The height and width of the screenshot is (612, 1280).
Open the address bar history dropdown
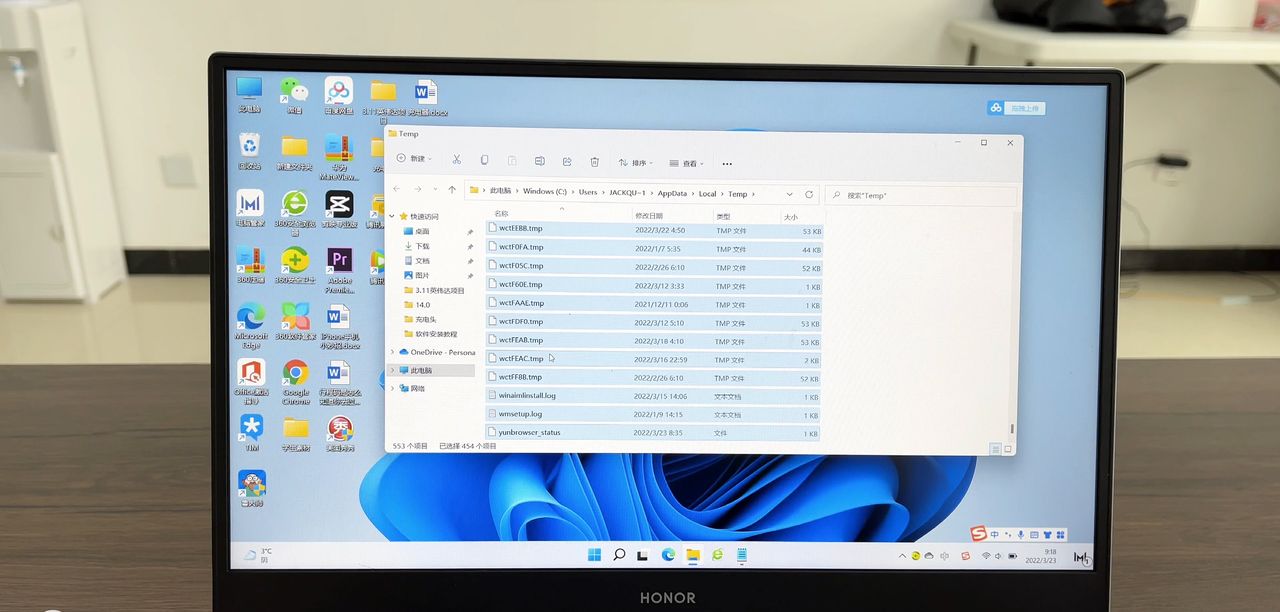790,194
